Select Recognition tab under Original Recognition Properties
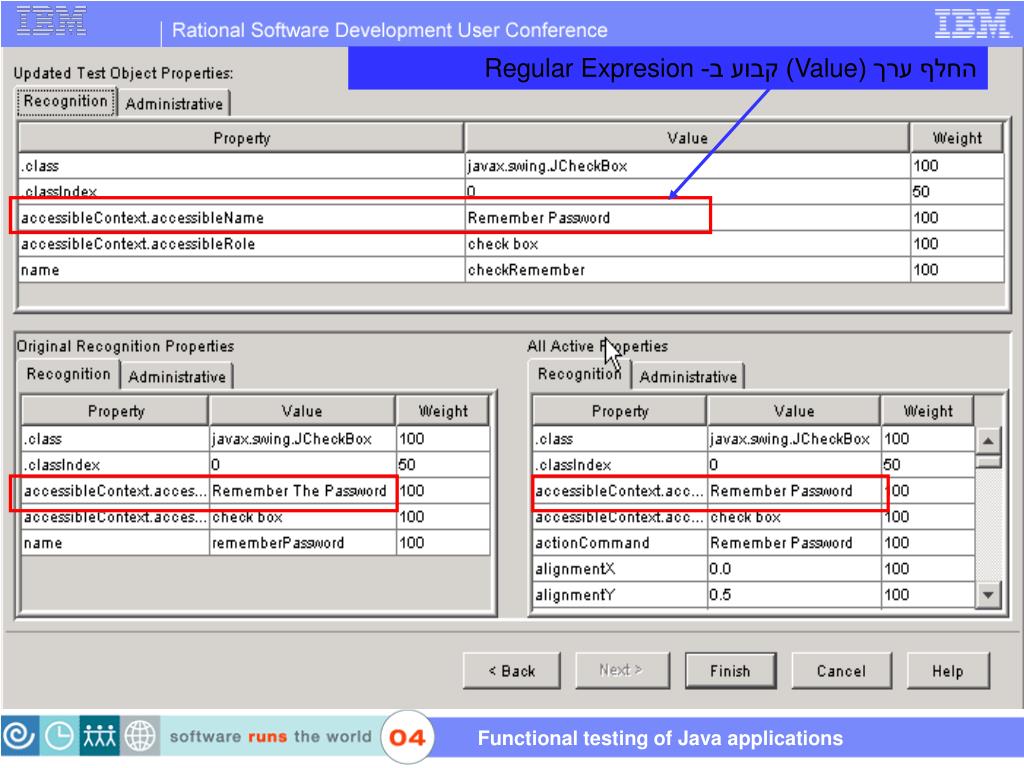This screenshot has width=1024, height=768. [x=69, y=374]
